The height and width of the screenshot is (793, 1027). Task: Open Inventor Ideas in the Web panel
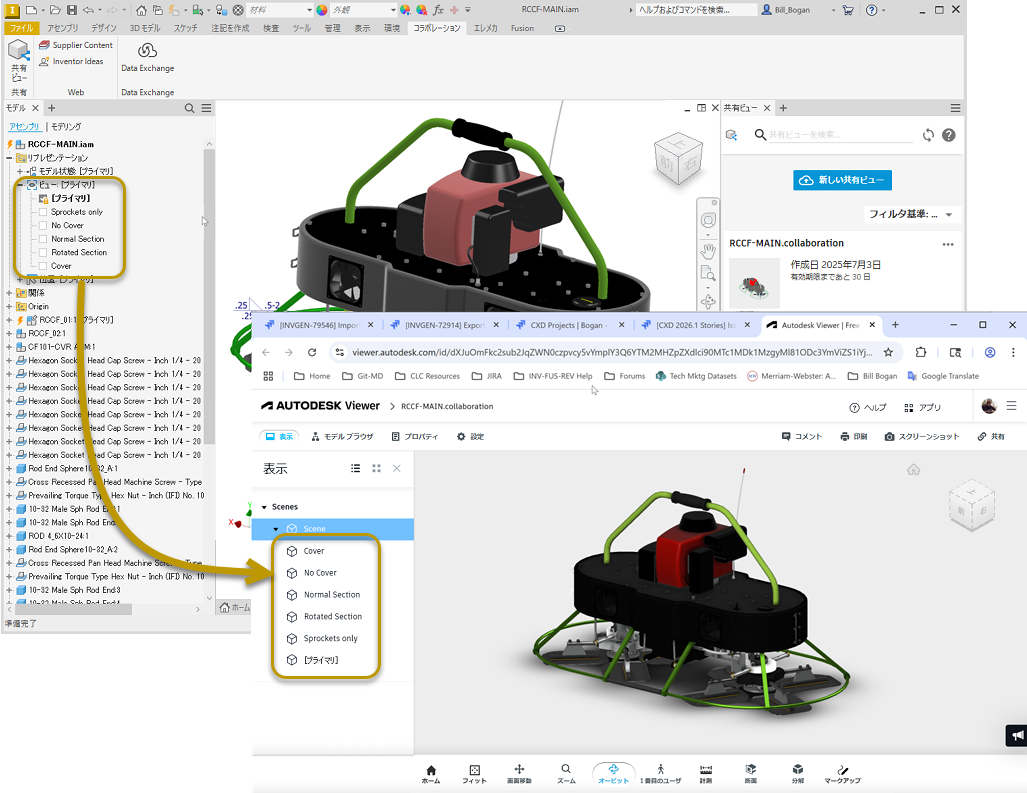71,62
